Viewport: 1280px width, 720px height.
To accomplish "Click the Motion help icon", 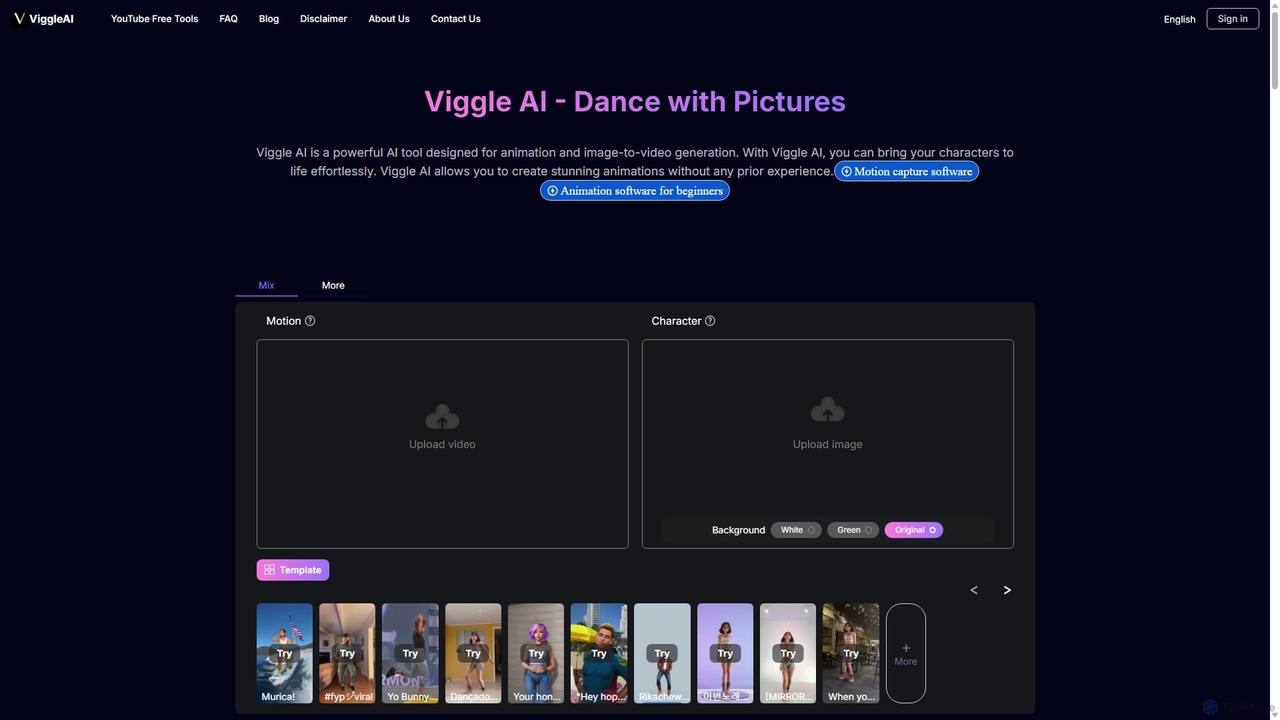I will coord(310,321).
